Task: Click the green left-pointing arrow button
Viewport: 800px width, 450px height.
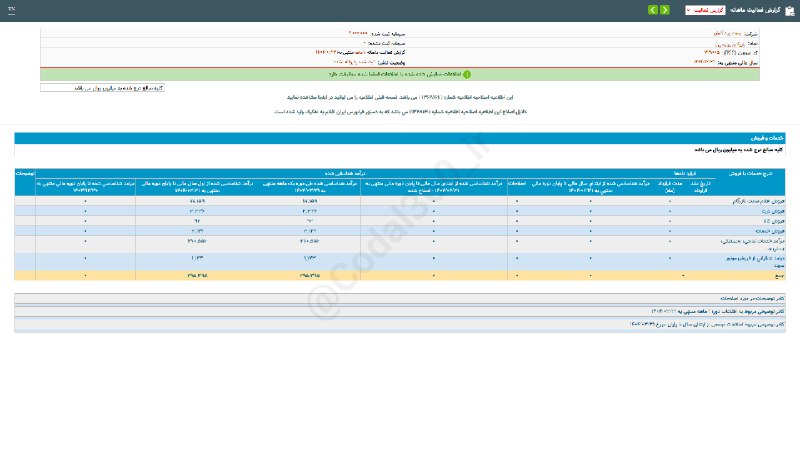Action: pyautogui.click(x=653, y=10)
